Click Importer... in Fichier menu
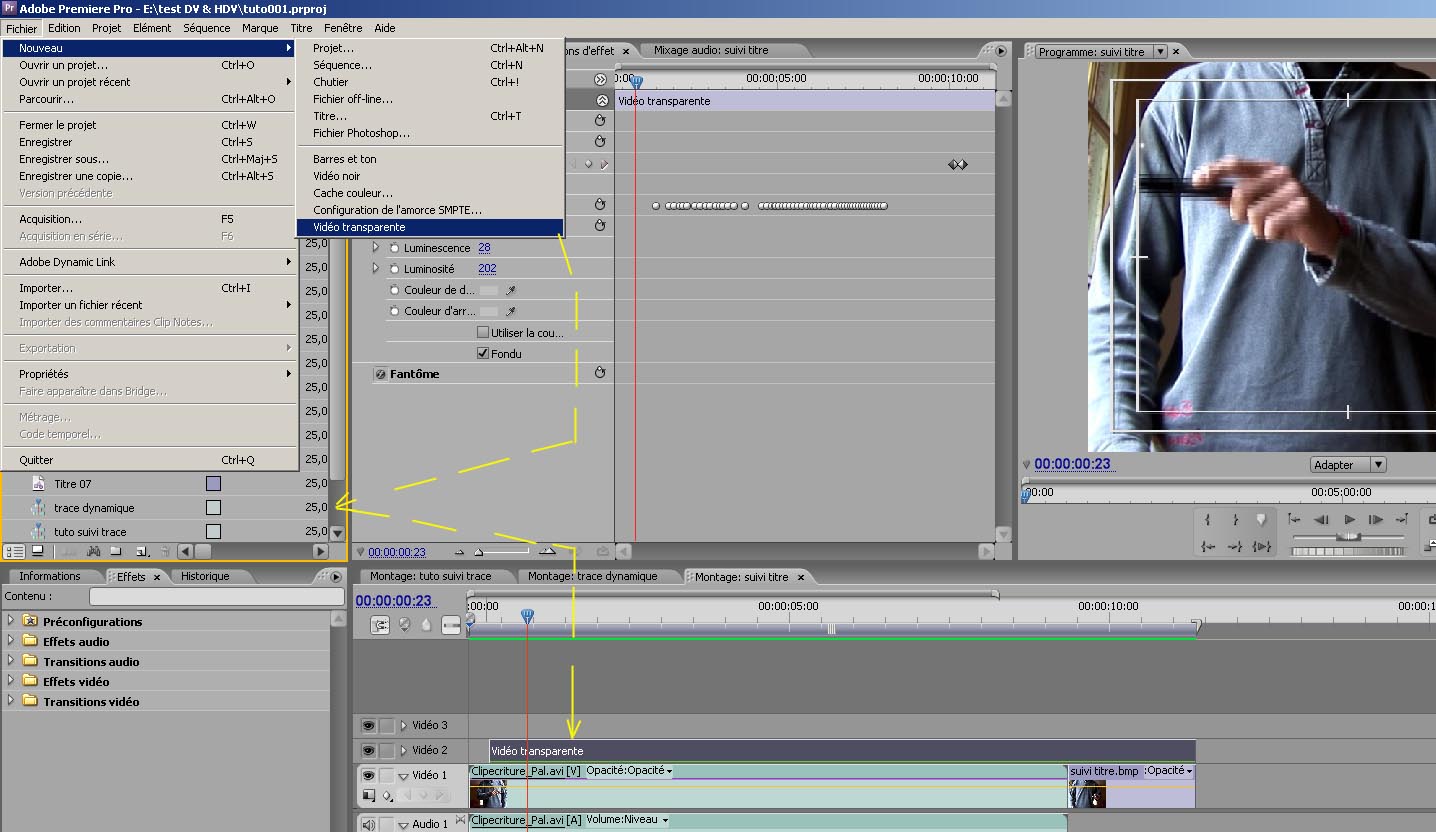Viewport: 1436px width, 832px height. (150, 288)
